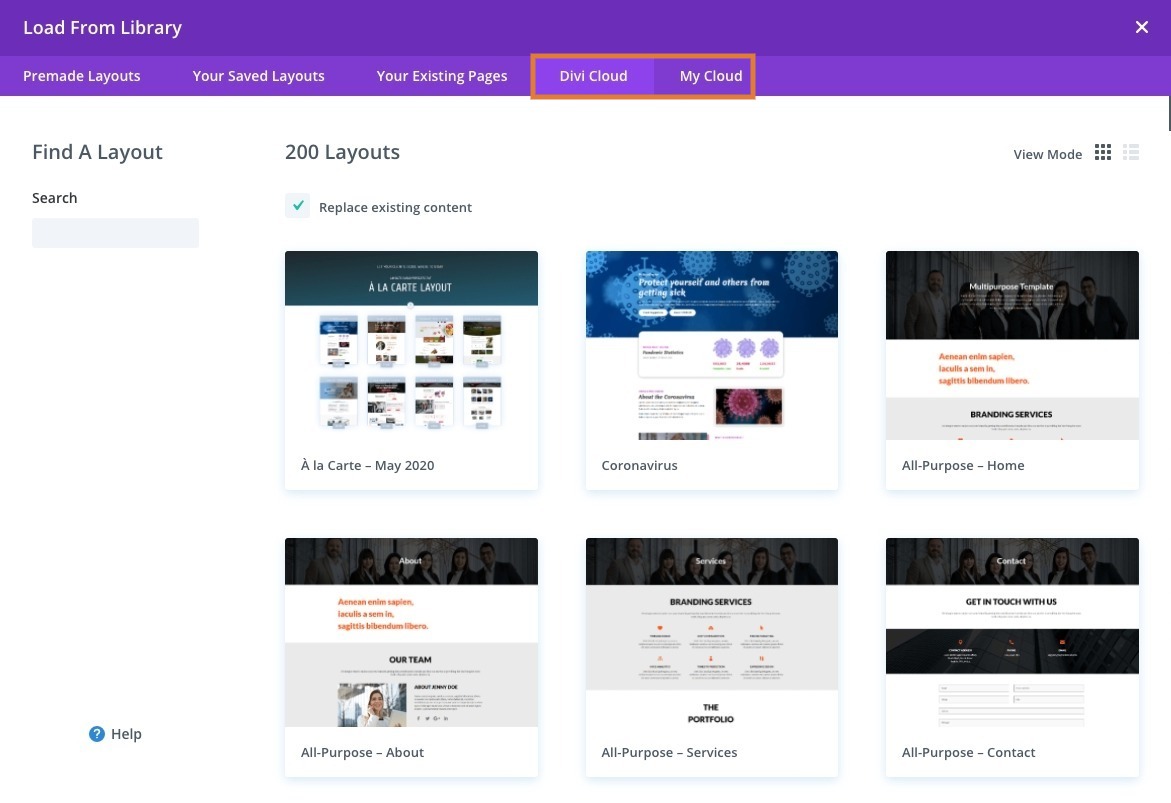Close the Load From Library dialog
1171x803 pixels.
tap(1141, 27)
